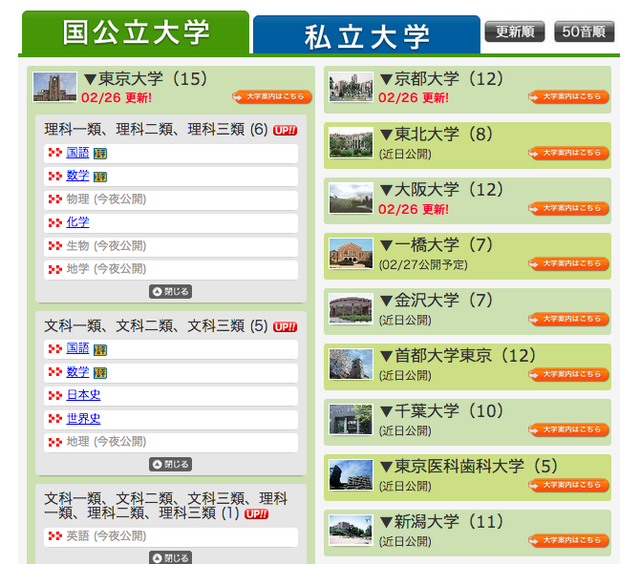The image size is (640, 564).
Task: Click the red arrows icon beside 化学
Action: [x=55, y=222]
